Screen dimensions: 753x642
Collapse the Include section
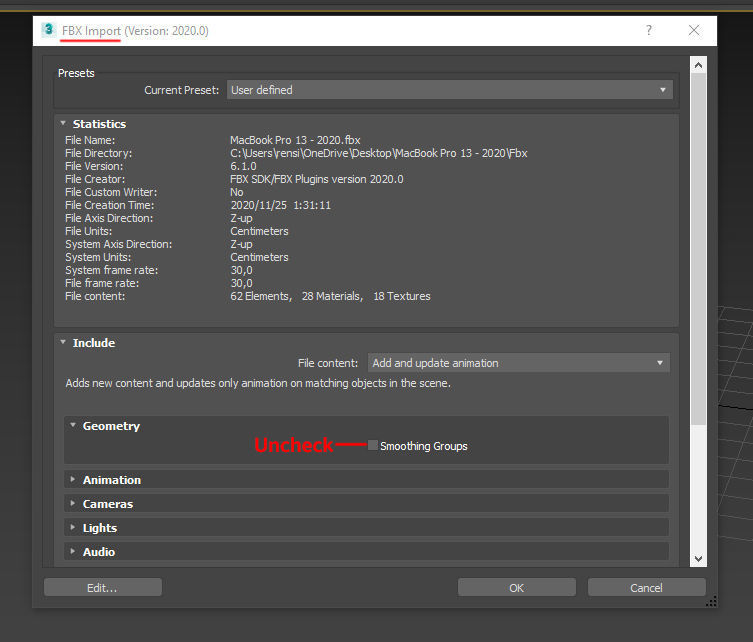63,342
